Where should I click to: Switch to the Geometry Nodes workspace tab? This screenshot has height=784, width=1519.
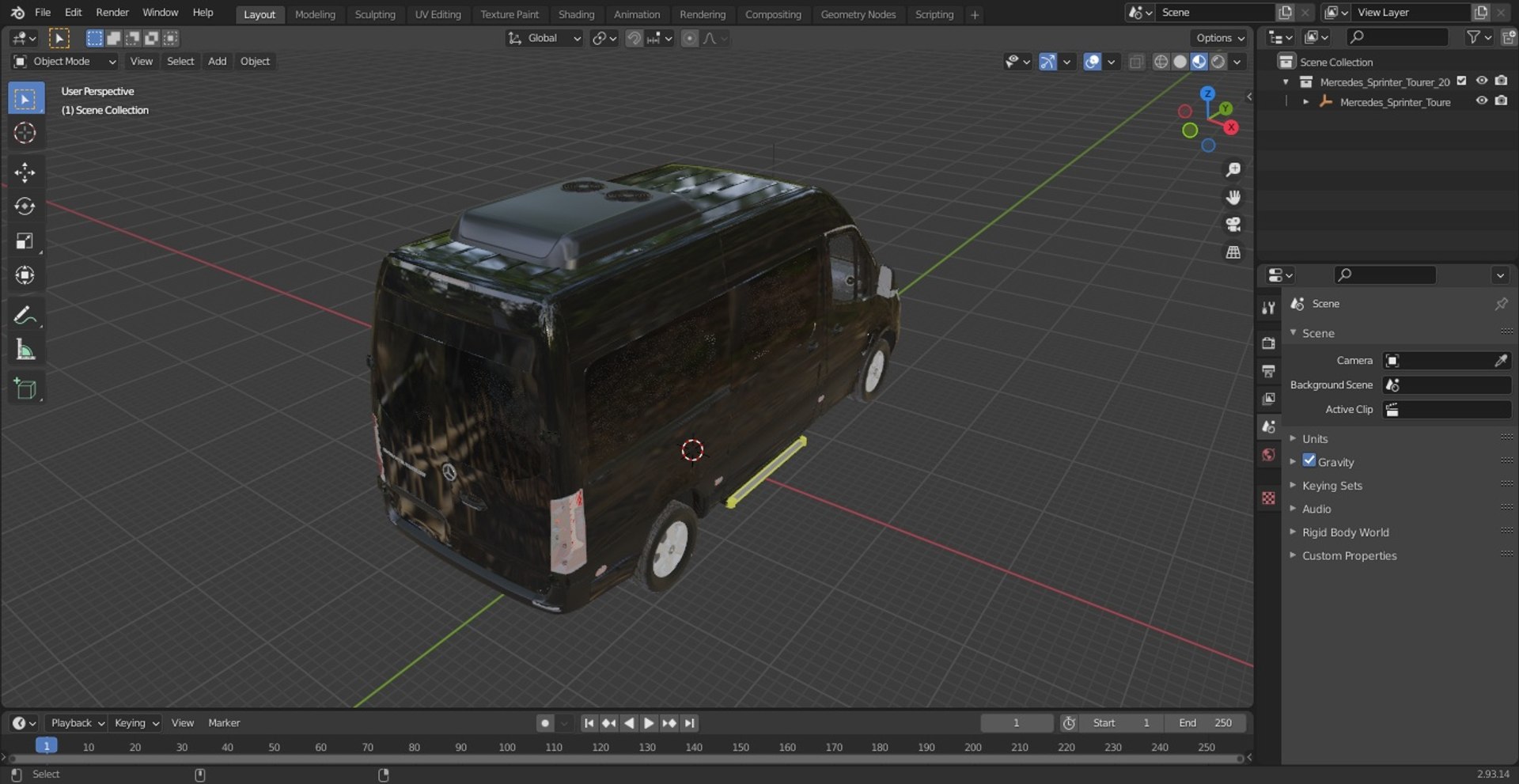click(x=858, y=14)
